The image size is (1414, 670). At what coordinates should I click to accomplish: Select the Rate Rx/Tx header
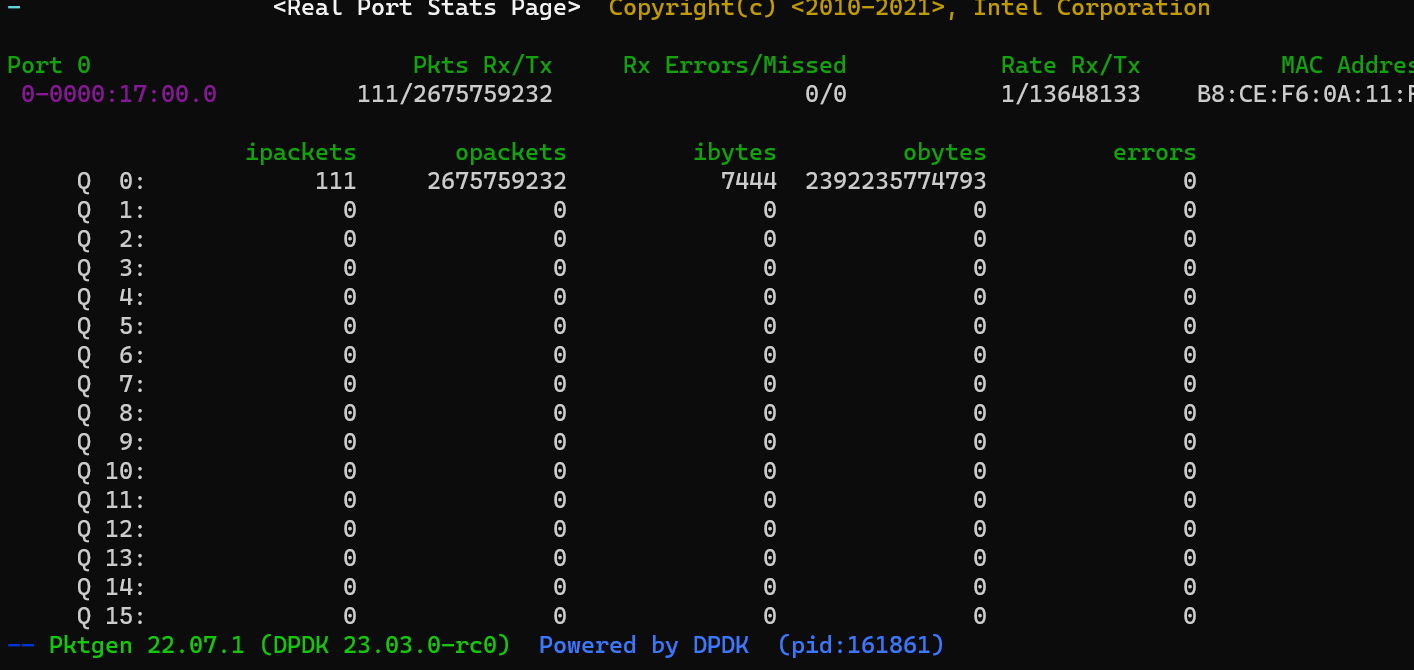coord(1070,65)
